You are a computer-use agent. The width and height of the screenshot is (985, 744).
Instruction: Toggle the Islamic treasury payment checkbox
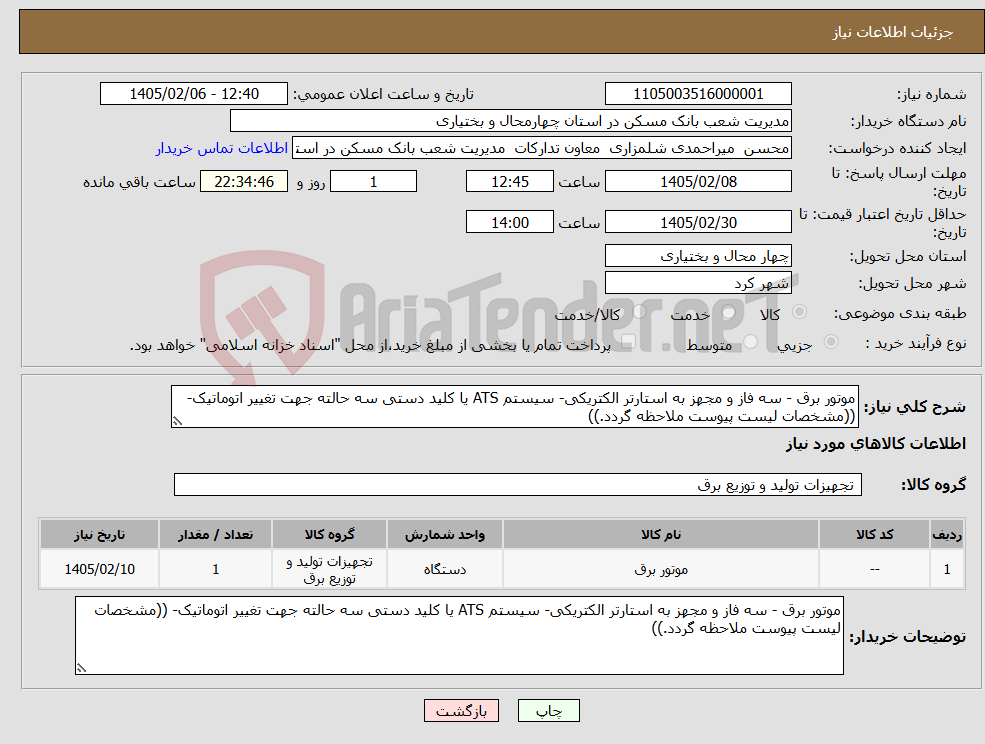click(x=627, y=342)
